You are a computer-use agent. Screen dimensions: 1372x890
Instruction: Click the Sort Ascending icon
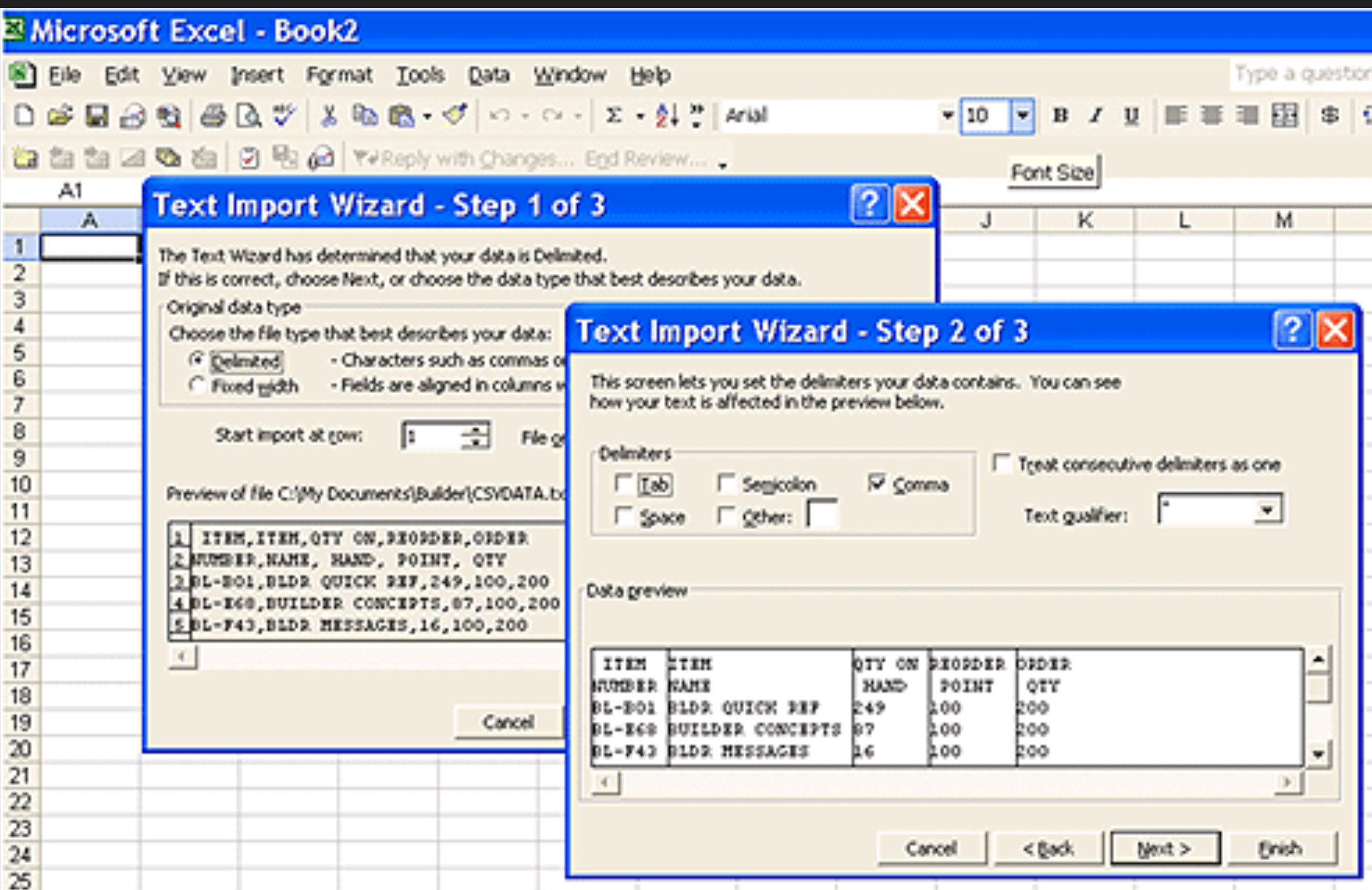point(666,116)
